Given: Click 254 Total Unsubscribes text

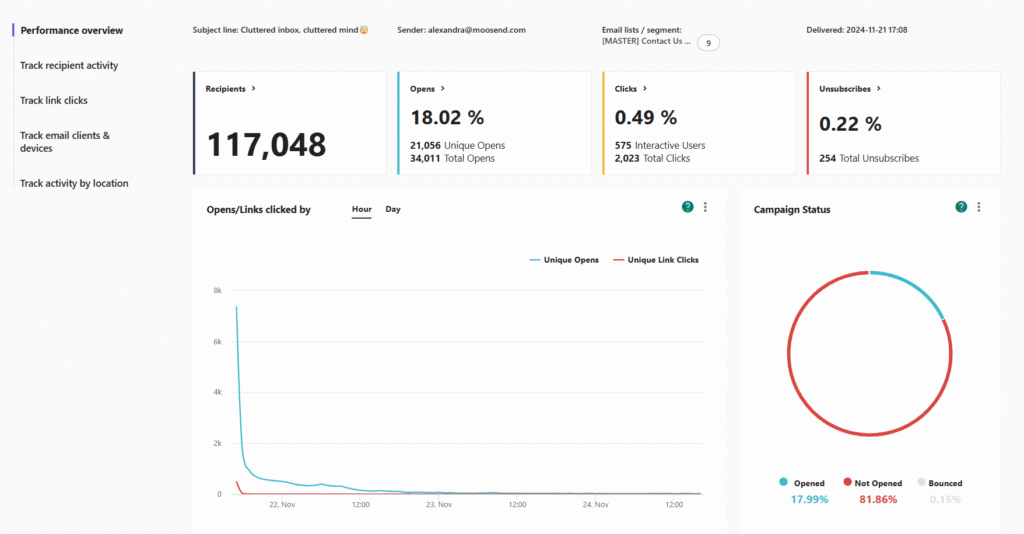Looking at the screenshot, I should 869,159.
